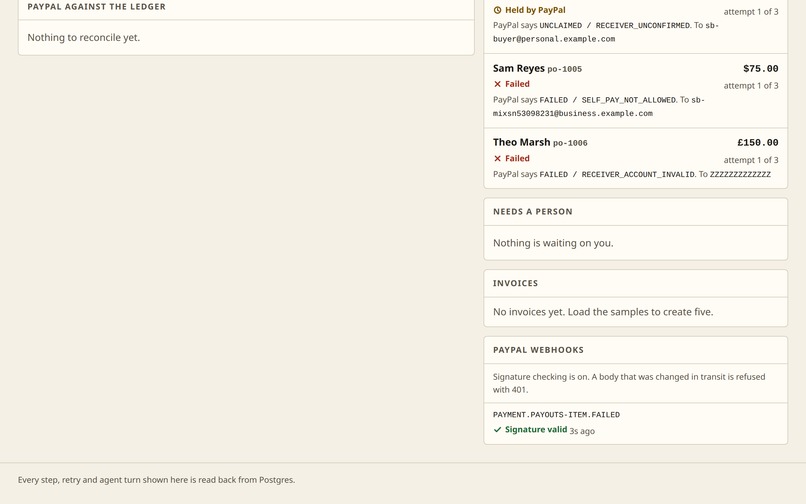Click the PAYMENT.PAYOUTS-ITEM.FAILED event name
Image resolution: width=806 pixels, height=504 pixels.
coord(556,415)
